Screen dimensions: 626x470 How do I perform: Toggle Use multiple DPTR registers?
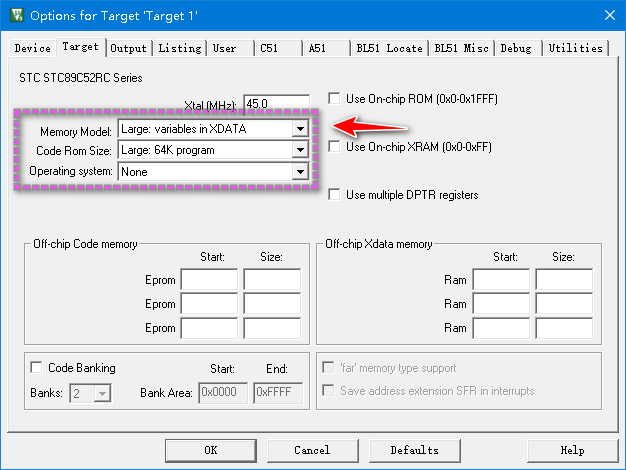click(x=334, y=194)
